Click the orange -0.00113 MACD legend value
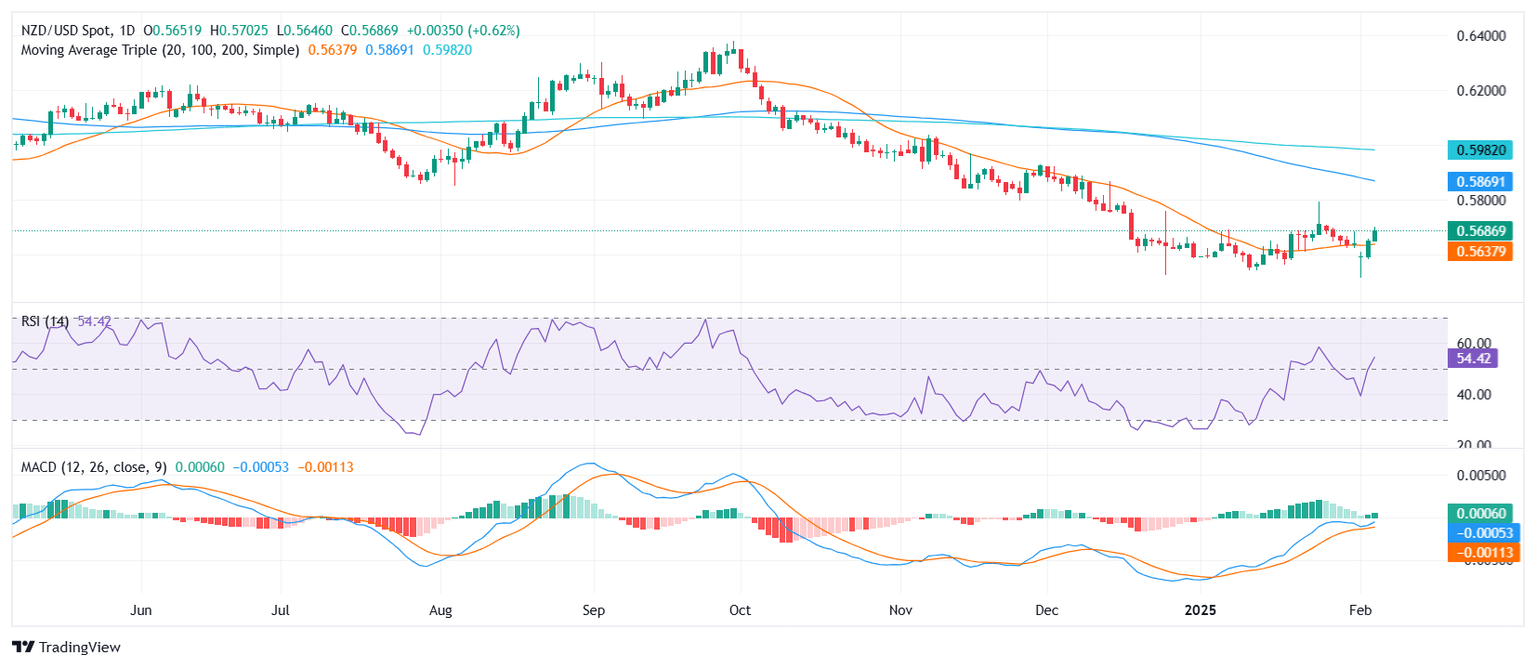The height and width of the screenshot is (667, 1536). click(x=325, y=467)
